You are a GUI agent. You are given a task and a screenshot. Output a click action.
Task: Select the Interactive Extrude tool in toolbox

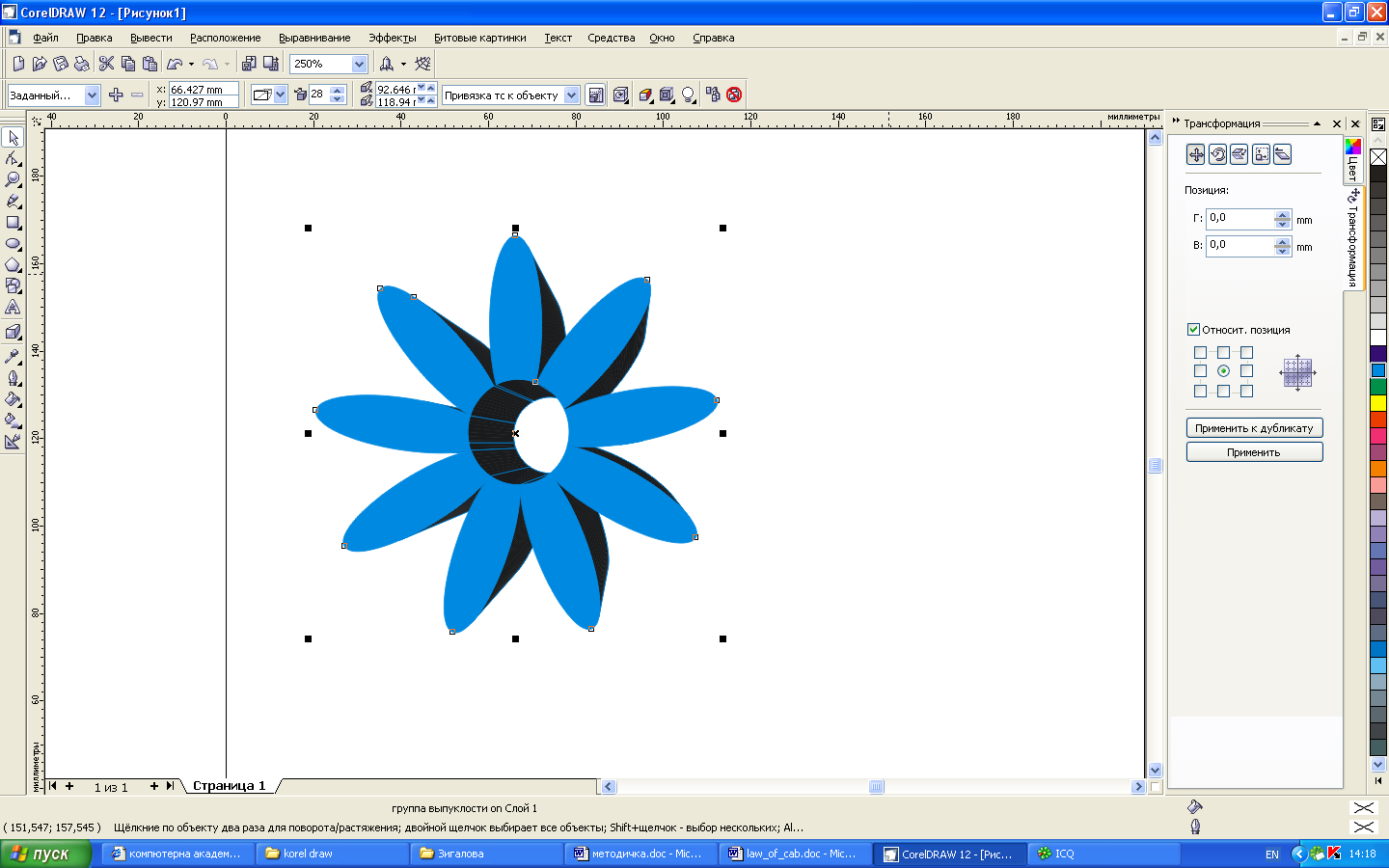pyautogui.click(x=13, y=332)
